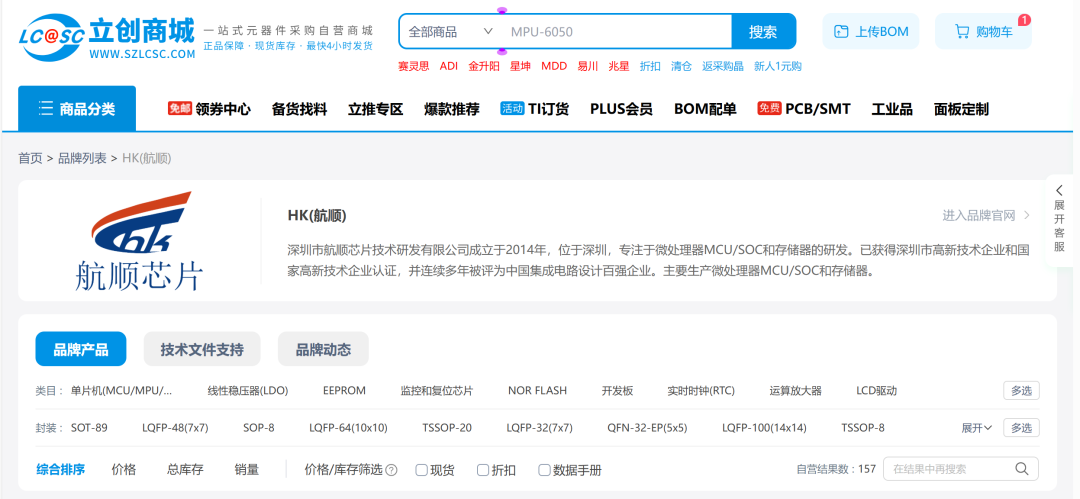Click the upload BOM icon

tap(841, 31)
